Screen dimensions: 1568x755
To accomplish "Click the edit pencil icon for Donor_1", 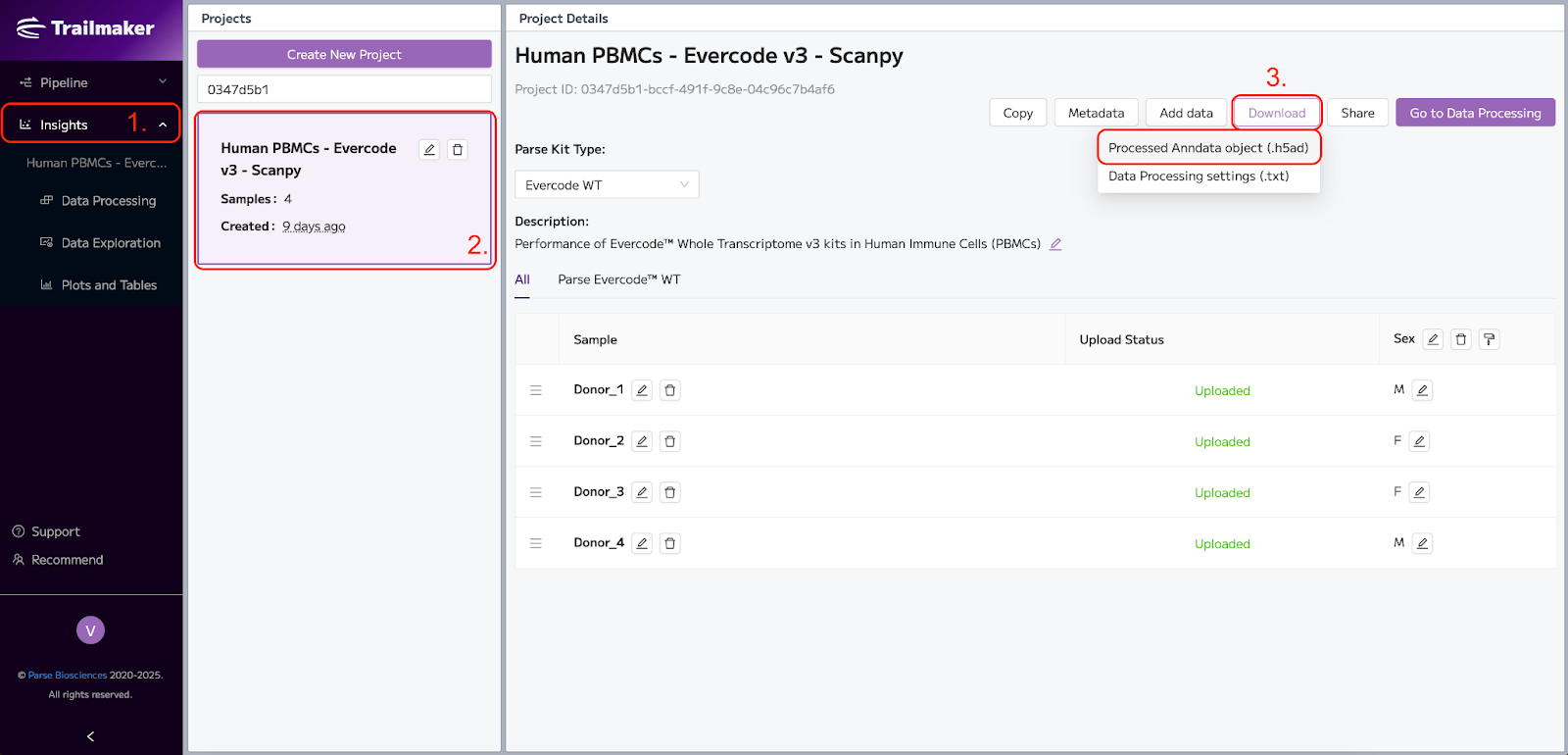I will pyautogui.click(x=642, y=390).
